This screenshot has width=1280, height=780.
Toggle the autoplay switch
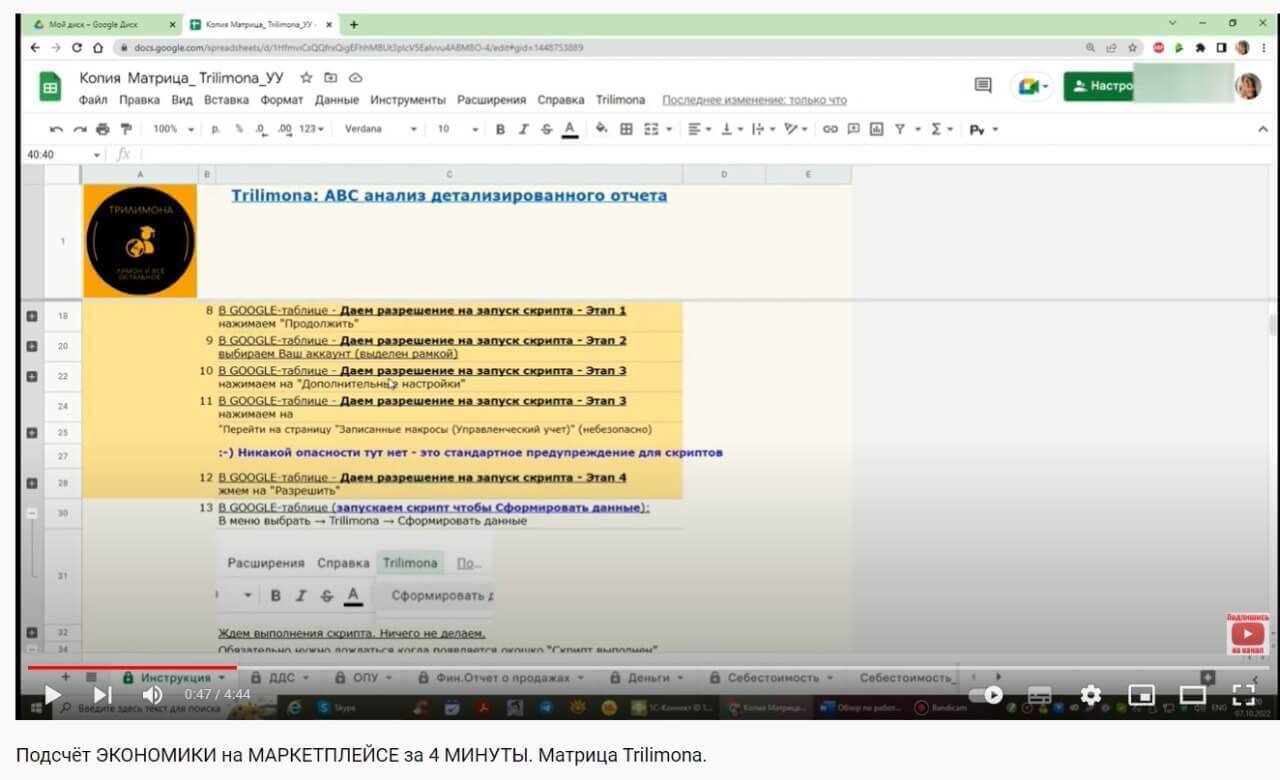click(x=988, y=694)
